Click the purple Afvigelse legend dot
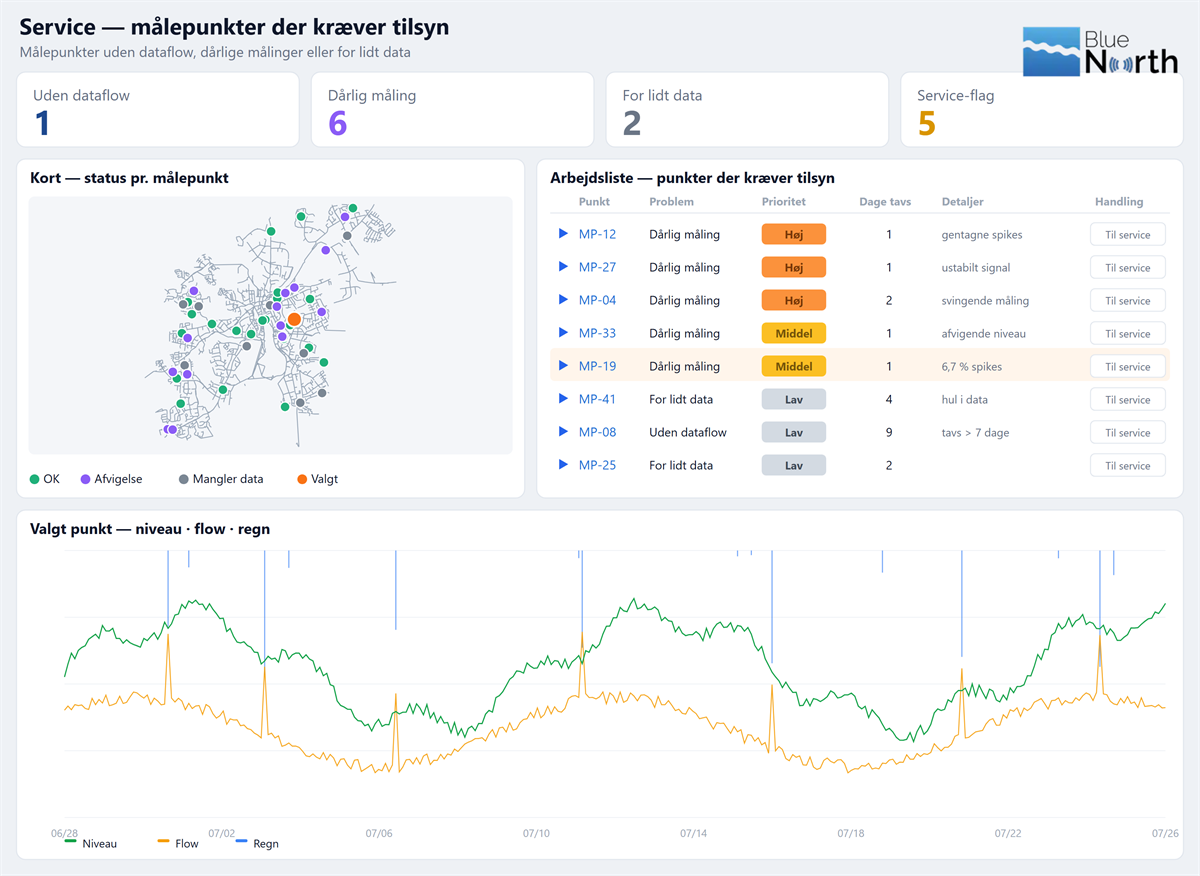The width and height of the screenshot is (1200, 876). coord(86,480)
